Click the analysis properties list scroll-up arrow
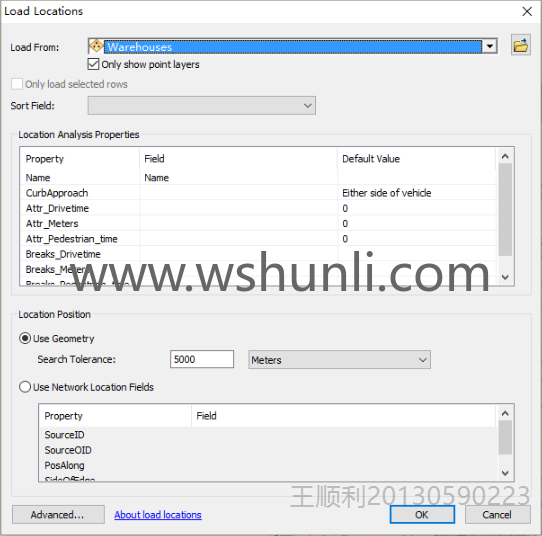Image resolution: width=542 pixels, height=536 pixels. click(x=505, y=157)
